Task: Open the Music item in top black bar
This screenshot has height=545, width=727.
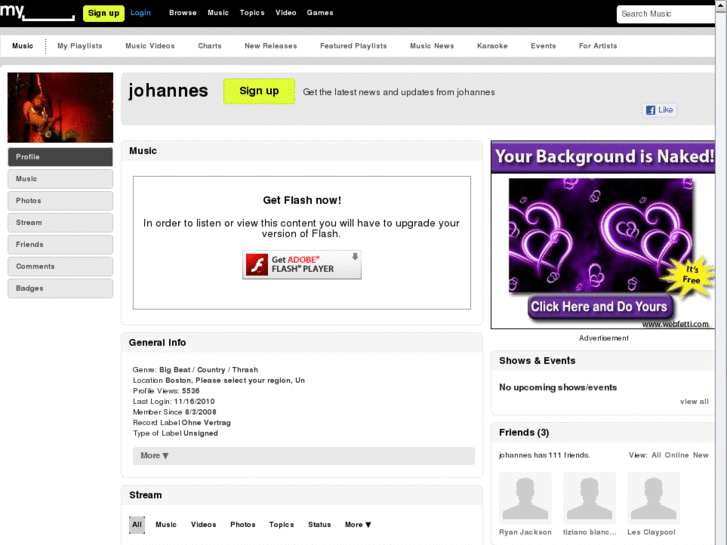Action: [x=218, y=13]
